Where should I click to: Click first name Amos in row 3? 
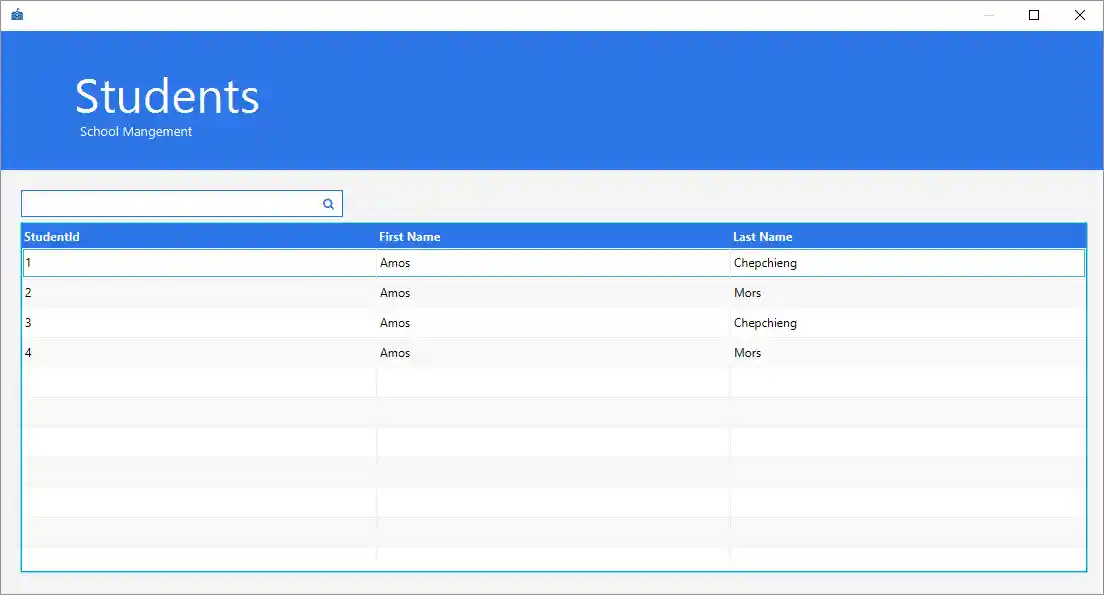[395, 323]
